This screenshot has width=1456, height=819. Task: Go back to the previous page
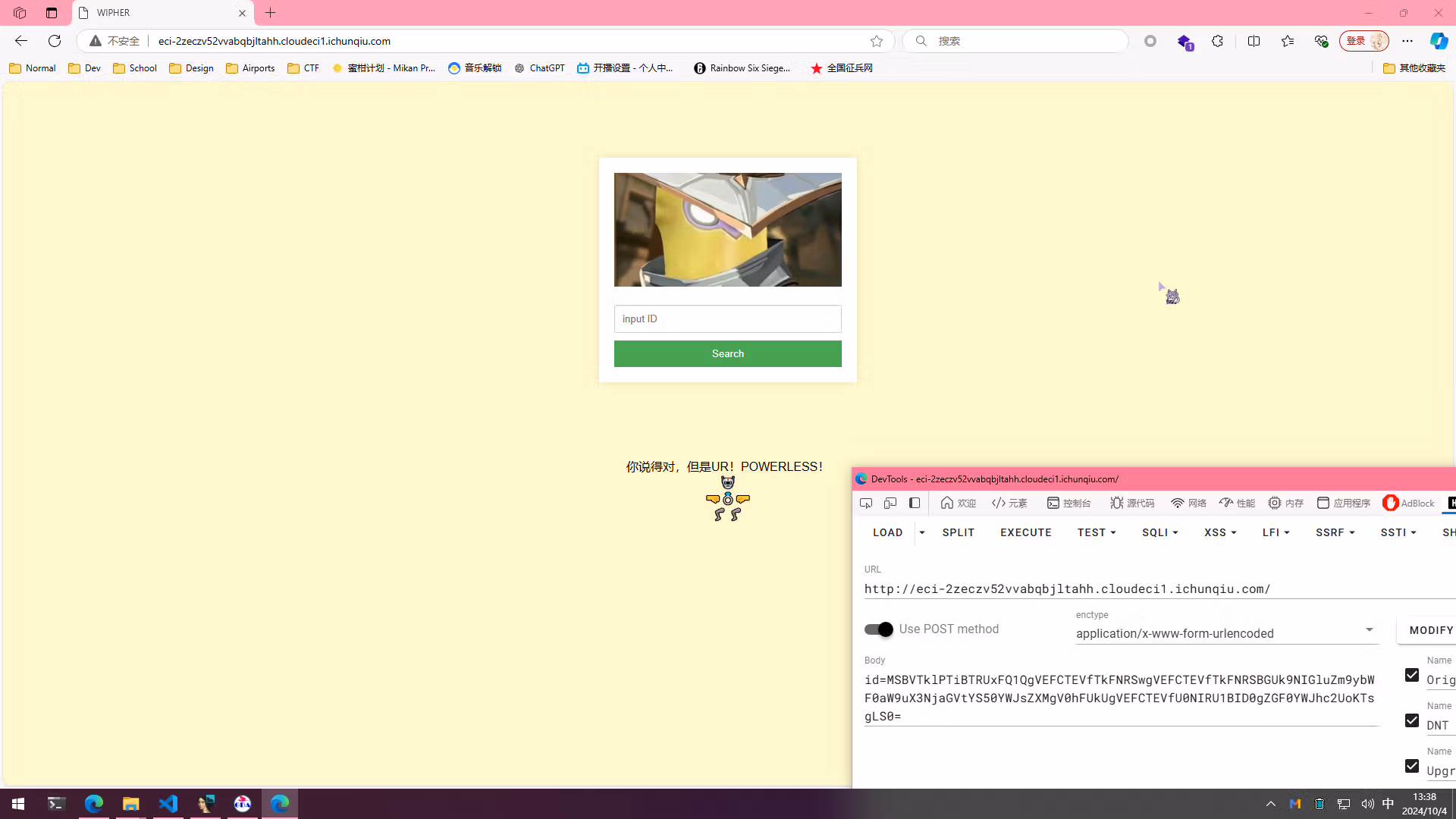21,41
